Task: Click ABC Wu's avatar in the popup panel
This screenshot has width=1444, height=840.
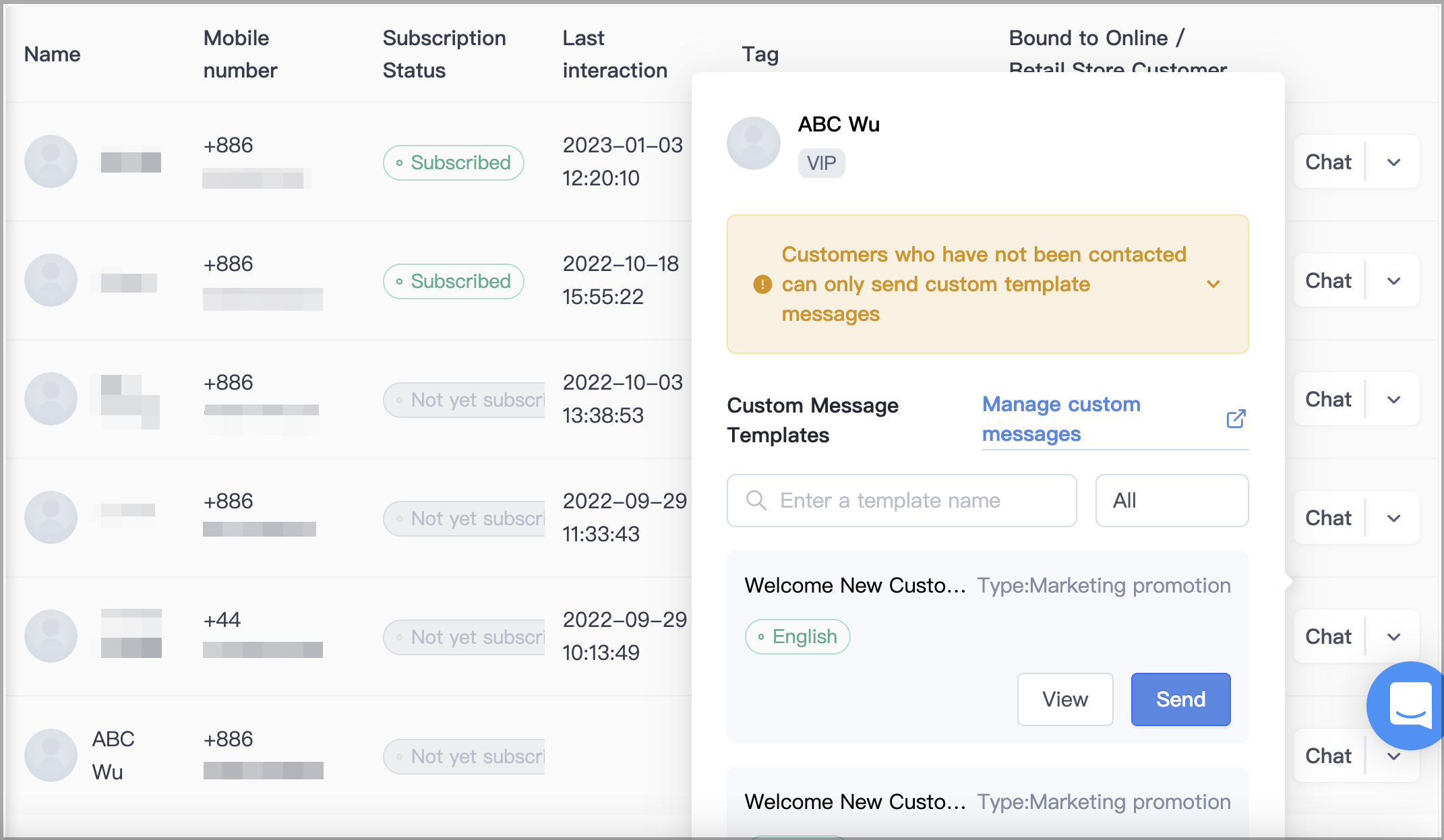Action: (754, 144)
